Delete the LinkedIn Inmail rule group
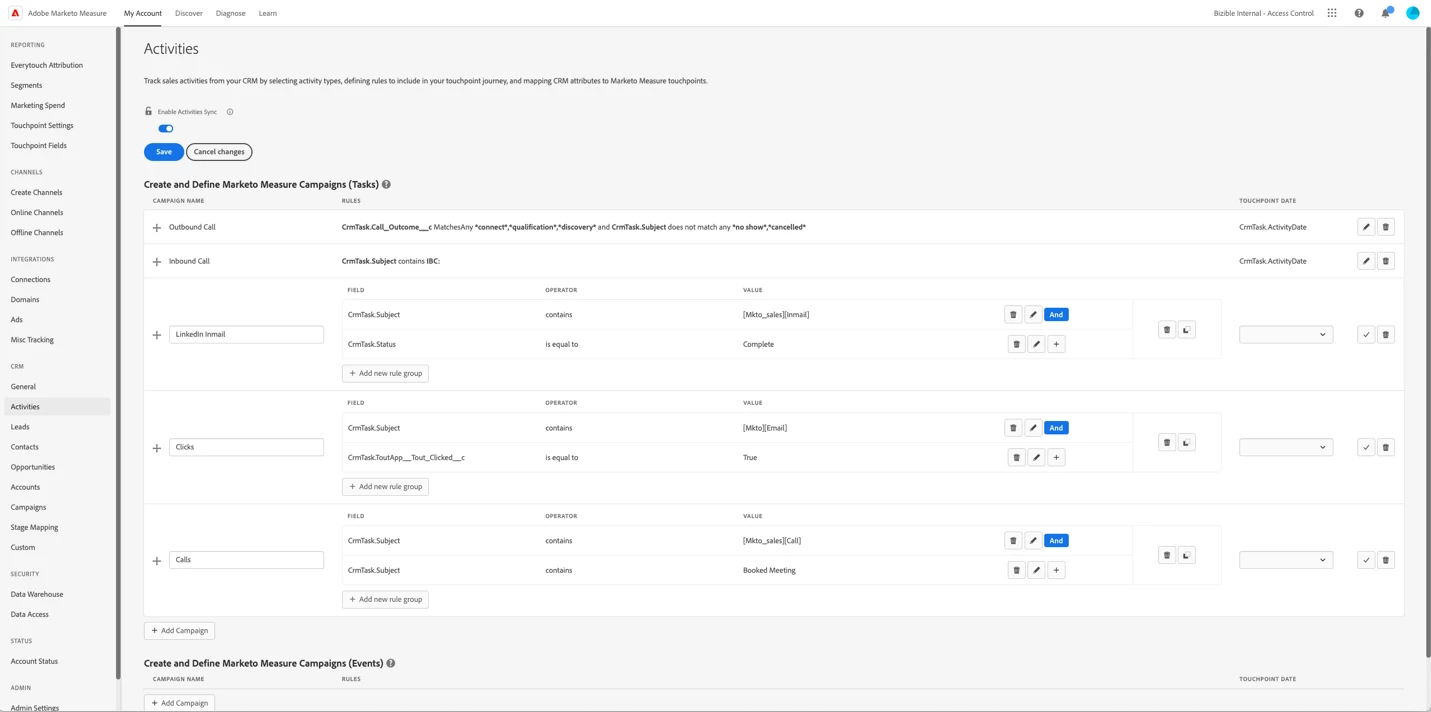1431x712 pixels. pos(1167,330)
